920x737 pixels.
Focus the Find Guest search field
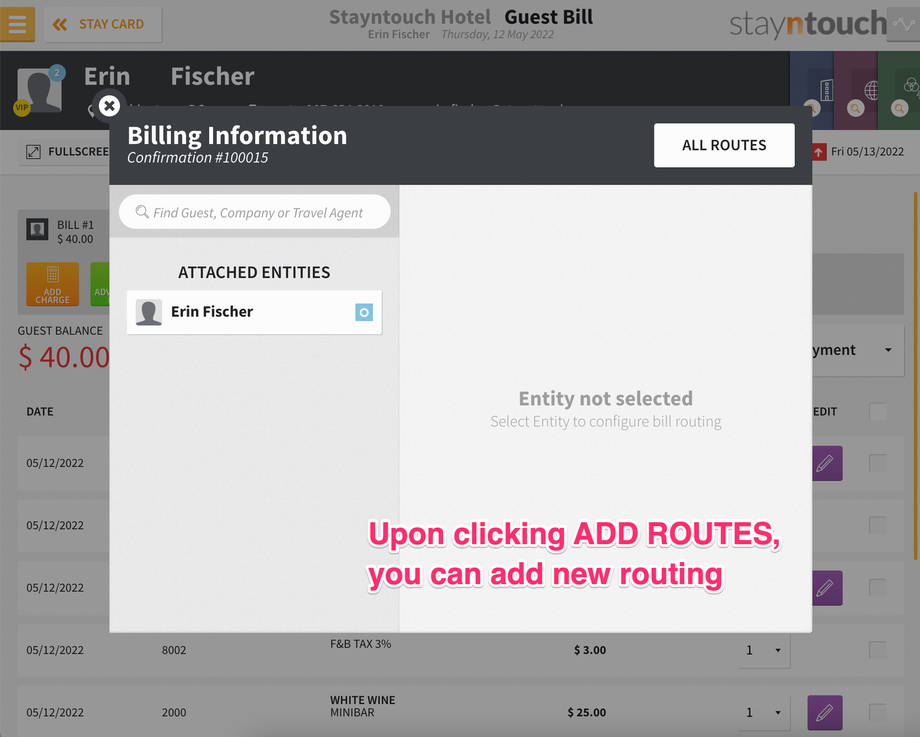click(255, 212)
